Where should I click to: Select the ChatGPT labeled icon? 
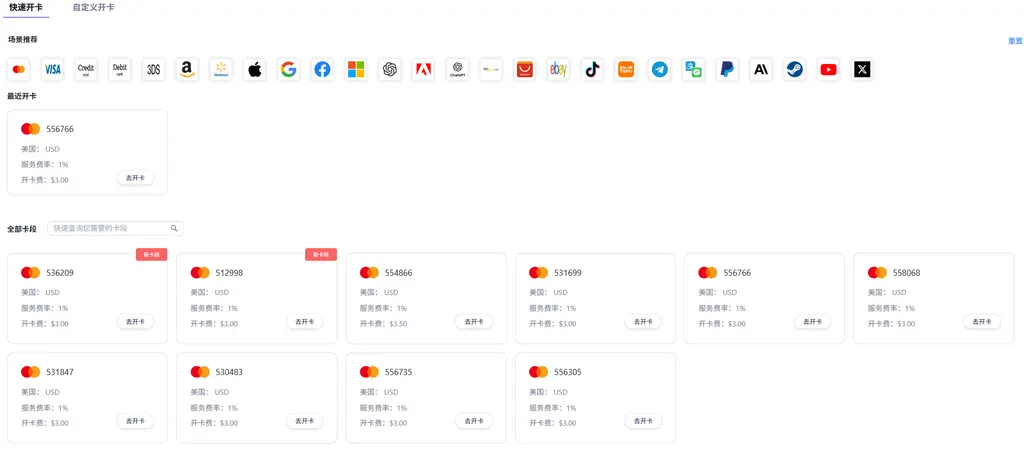(458, 69)
